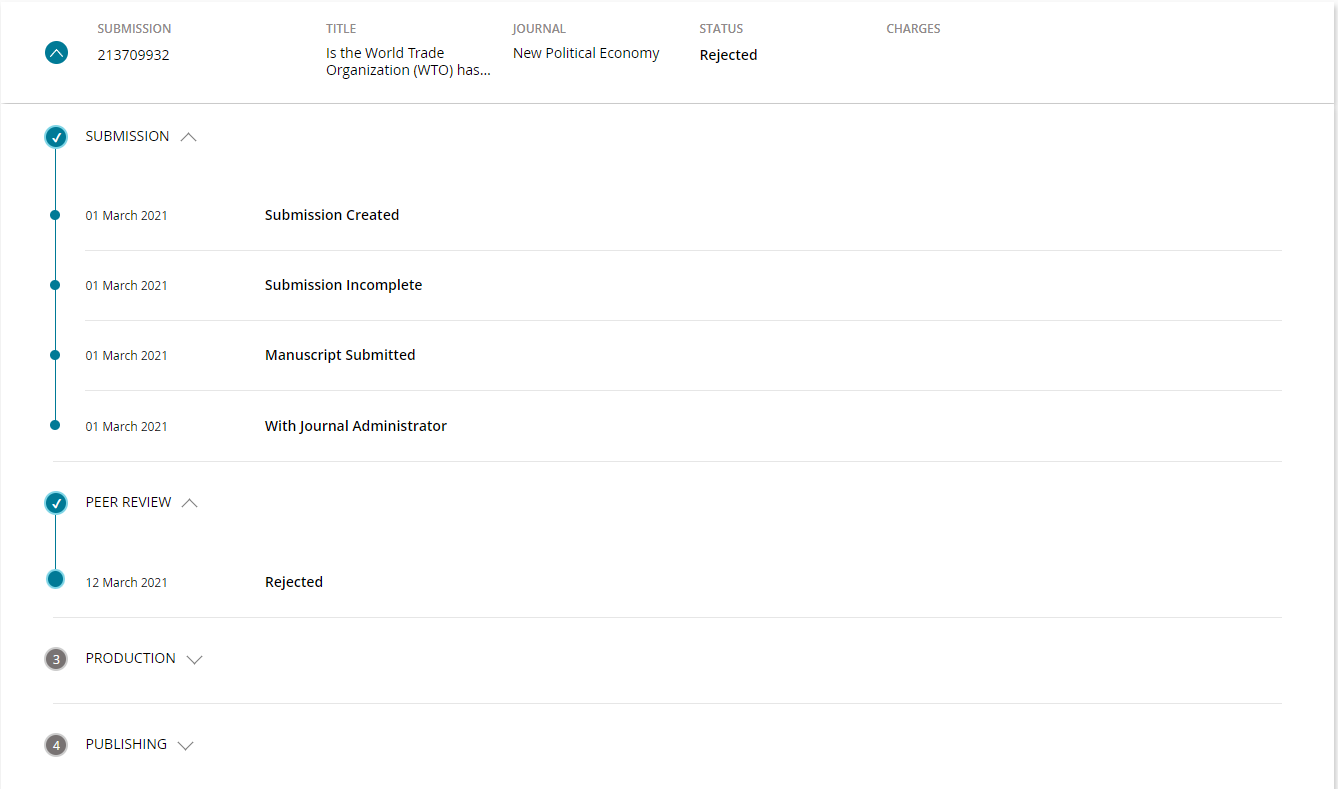Click the Publishing stage number 4 circle

click(x=56, y=745)
